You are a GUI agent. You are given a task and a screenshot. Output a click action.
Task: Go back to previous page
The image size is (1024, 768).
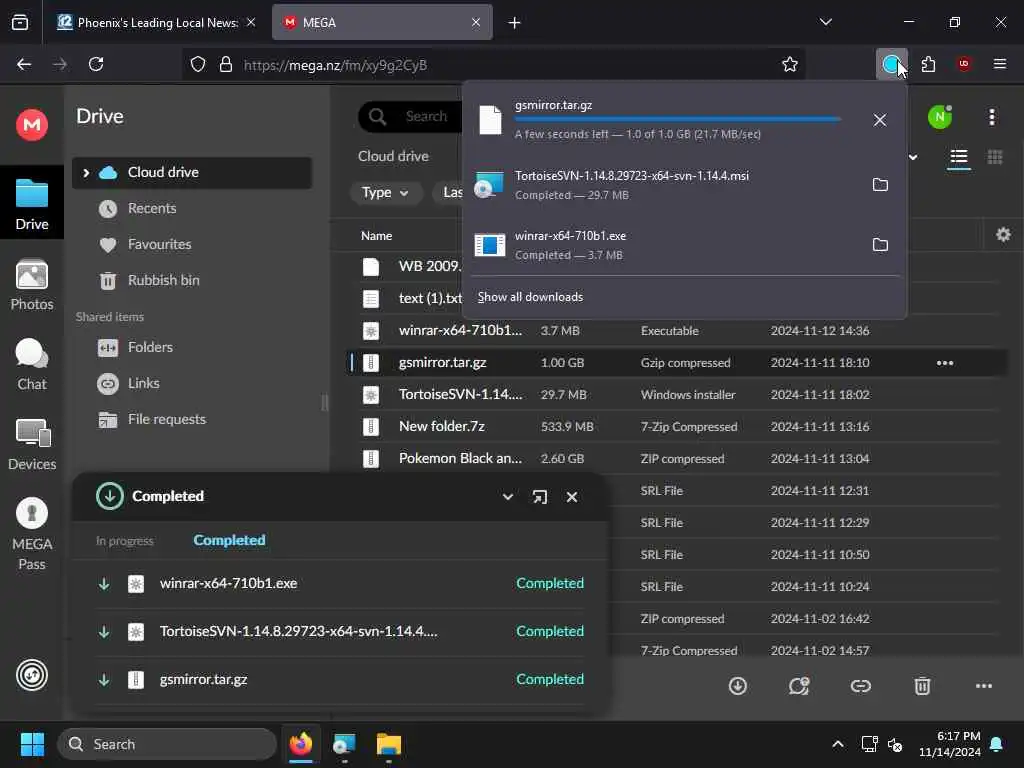tap(24, 64)
